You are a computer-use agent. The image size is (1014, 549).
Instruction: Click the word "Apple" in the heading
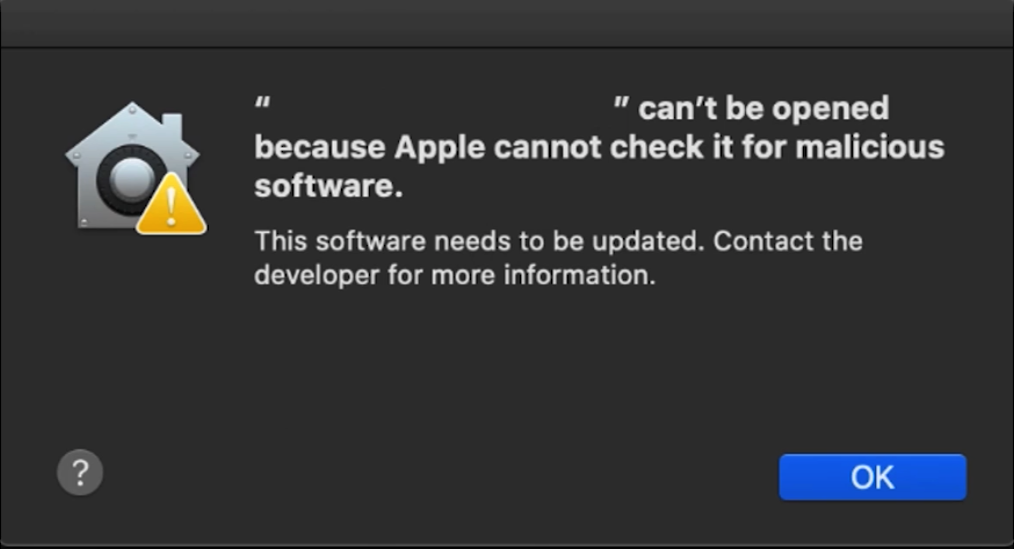coord(440,148)
